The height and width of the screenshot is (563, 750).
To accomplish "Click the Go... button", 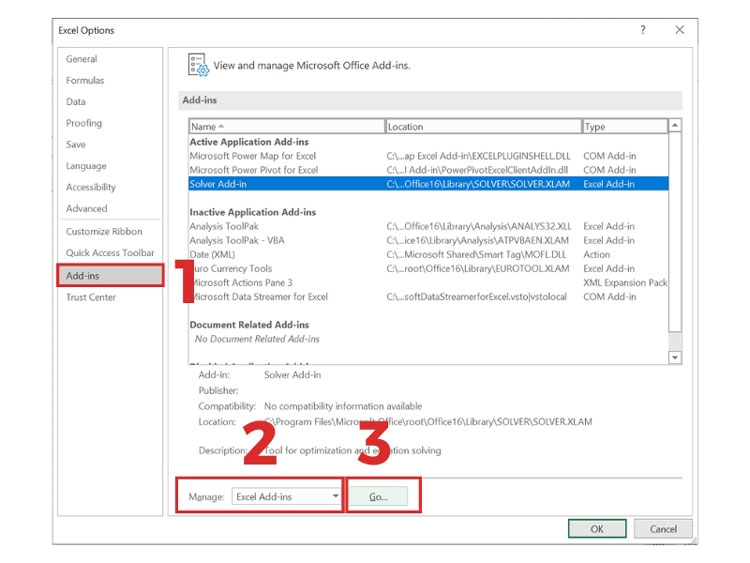I will pos(378,497).
